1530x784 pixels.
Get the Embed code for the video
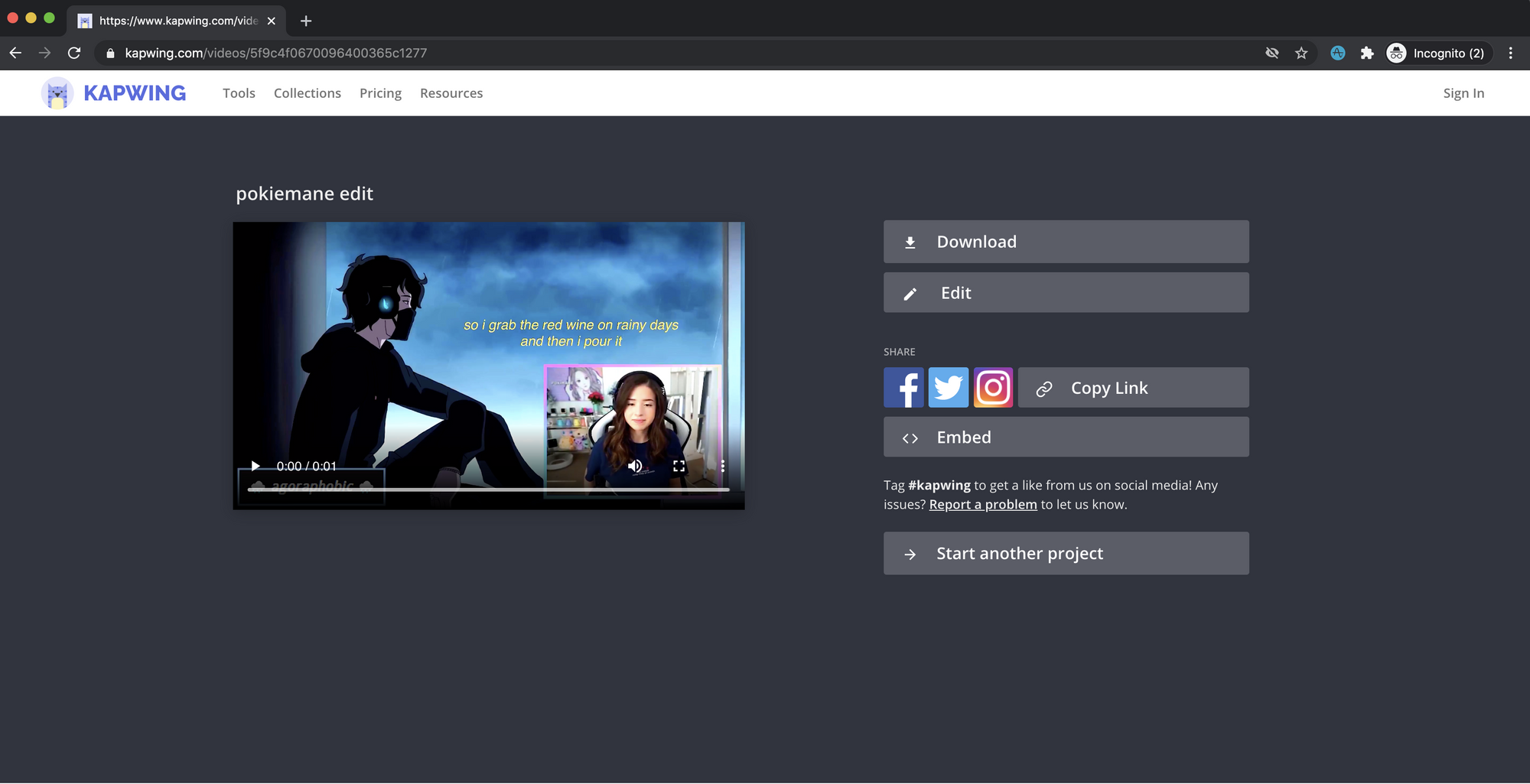point(1066,438)
